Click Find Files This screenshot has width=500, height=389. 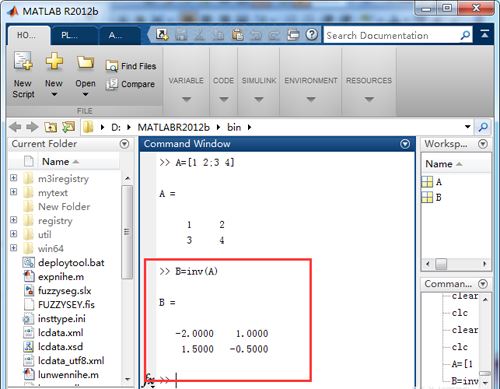[131, 66]
